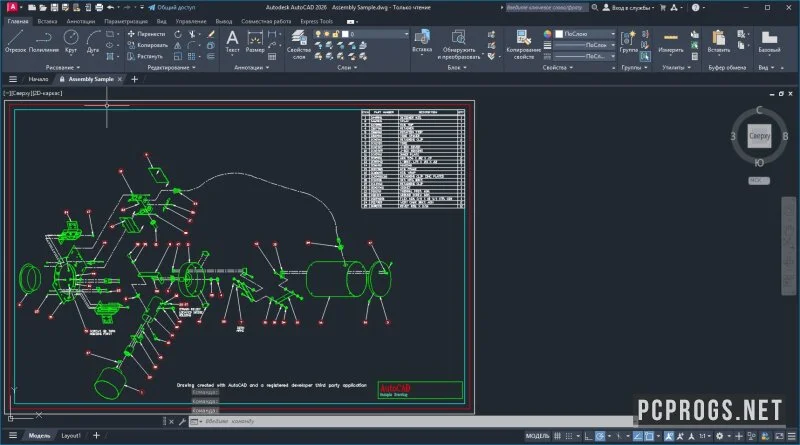Expand the Редактирование panel

coord(171,67)
